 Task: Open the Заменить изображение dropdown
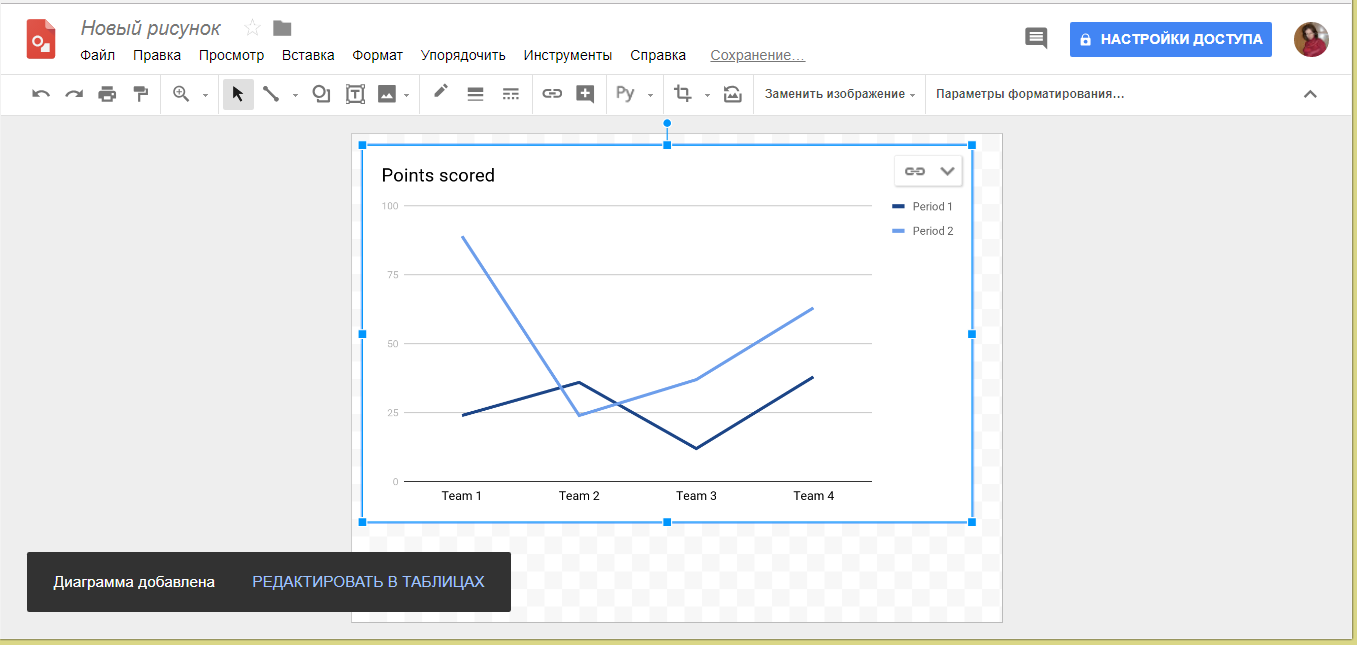[840, 94]
